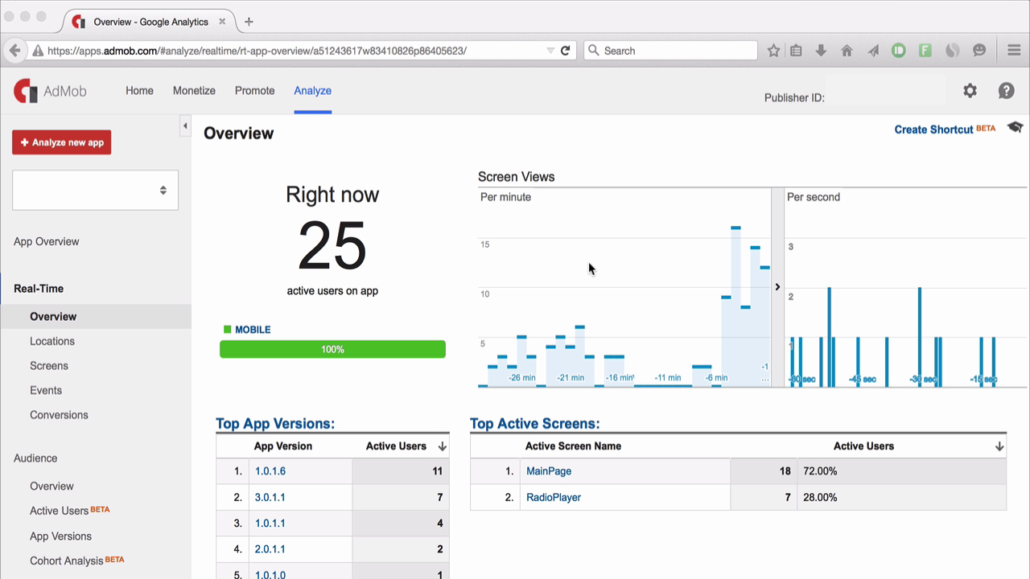Open Screens report

coord(49,366)
